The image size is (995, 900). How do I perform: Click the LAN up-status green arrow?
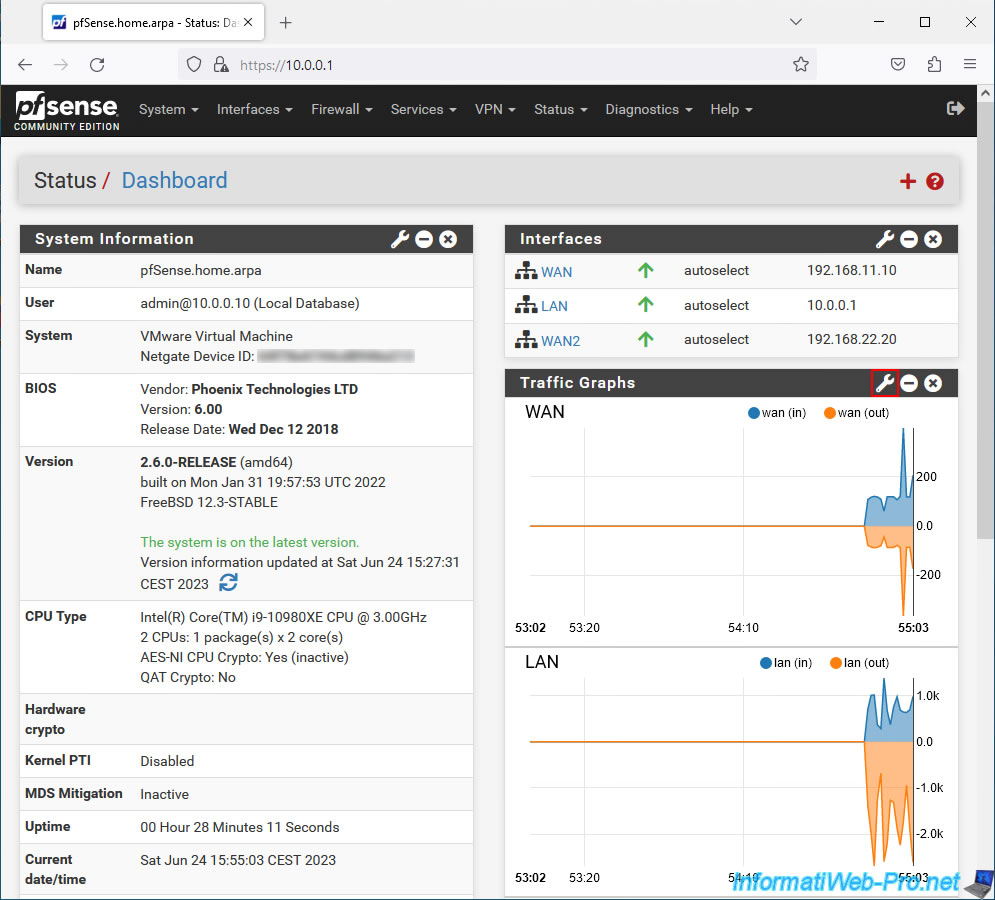coord(645,305)
